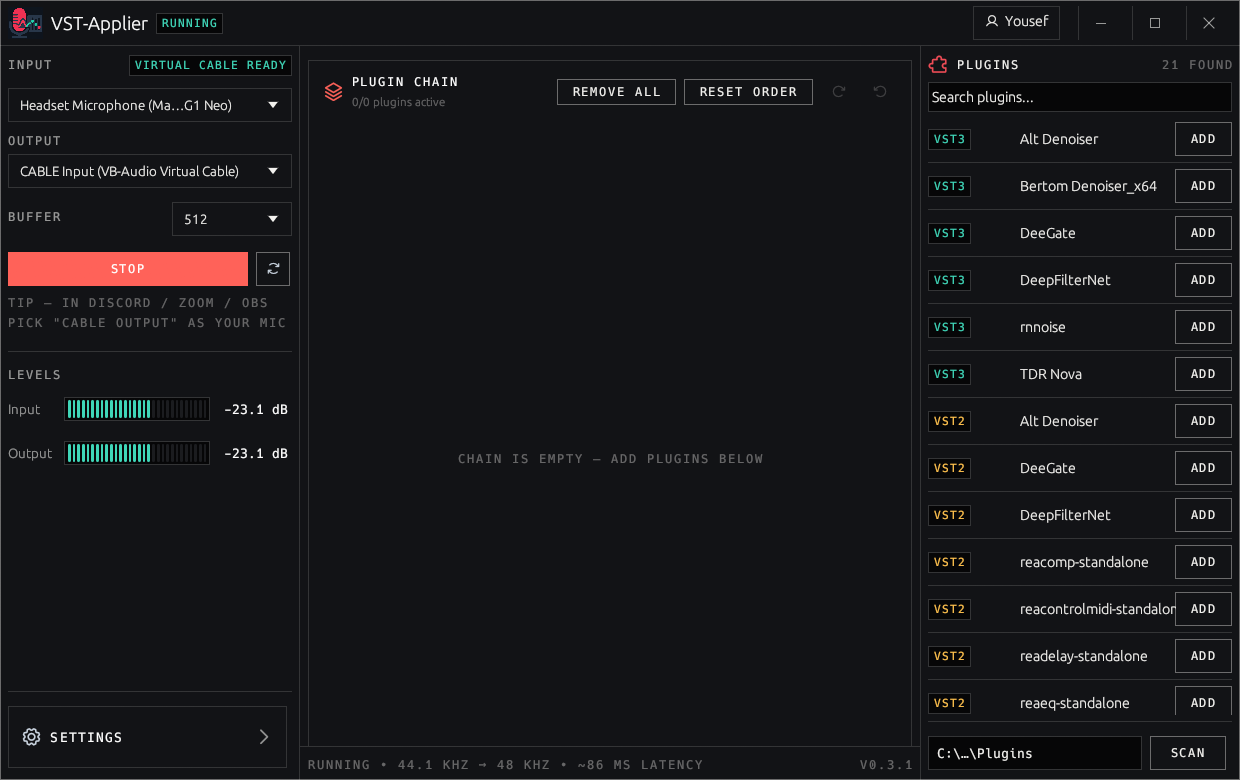Click the Input level meter
The height and width of the screenshot is (780, 1240).
pyautogui.click(x=137, y=409)
